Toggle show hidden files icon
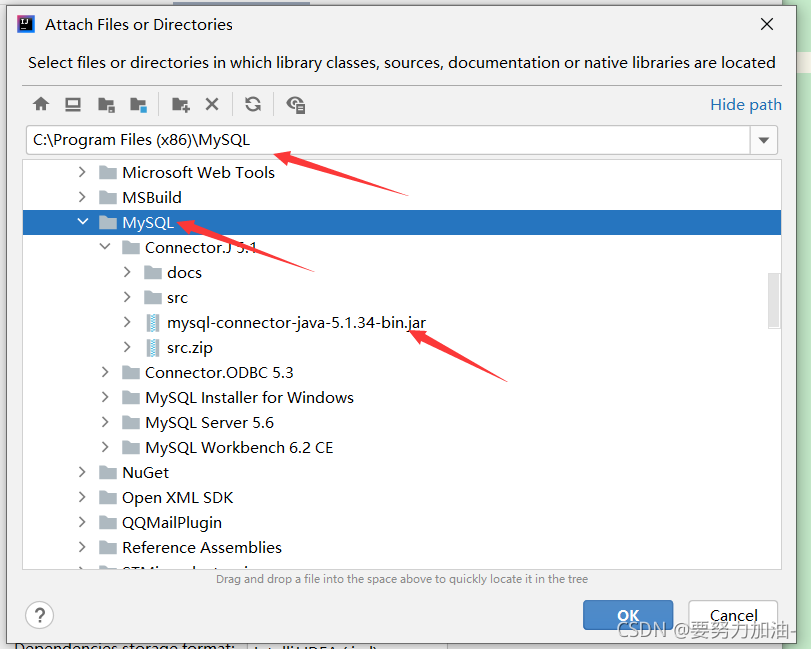Image resolution: width=811 pixels, height=649 pixels. tap(296, 104)
